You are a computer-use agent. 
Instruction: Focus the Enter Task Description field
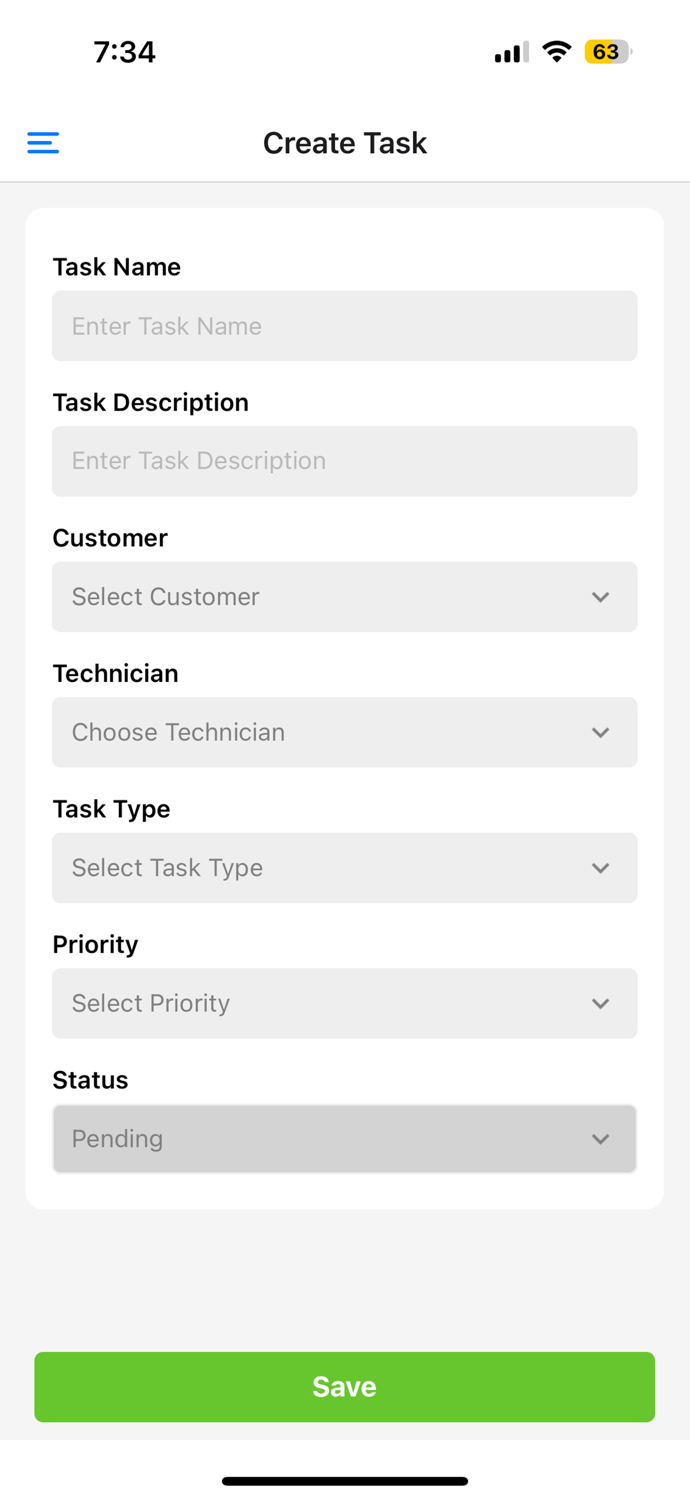pyautogui.click(x=344, y=461)
